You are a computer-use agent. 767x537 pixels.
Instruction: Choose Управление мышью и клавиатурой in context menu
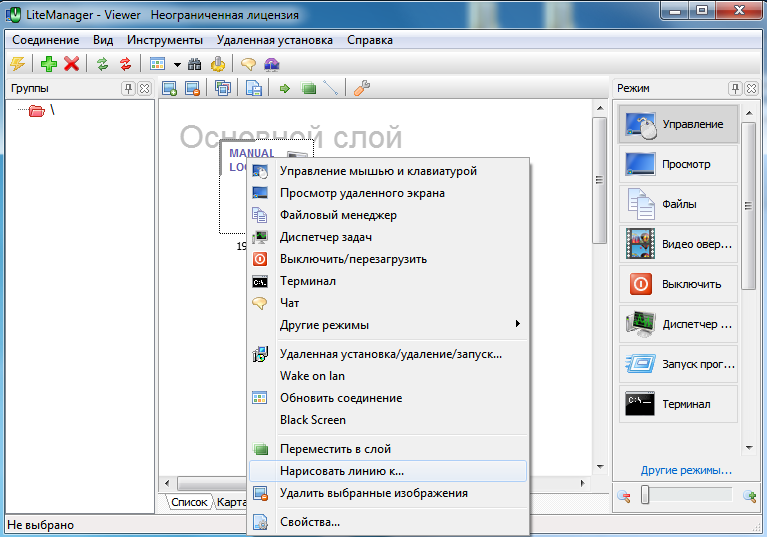click(388, 171)
